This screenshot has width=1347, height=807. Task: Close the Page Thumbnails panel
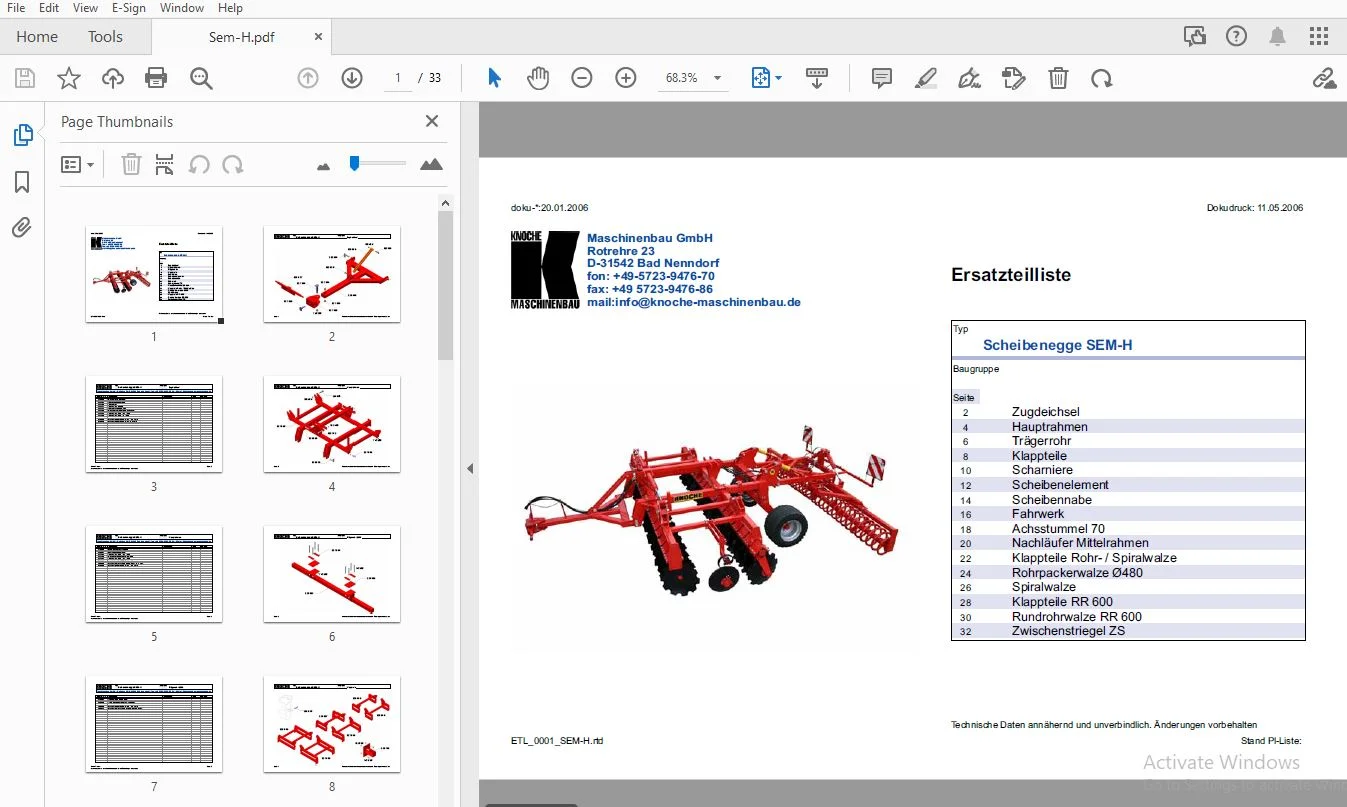(x=432, y=121)
